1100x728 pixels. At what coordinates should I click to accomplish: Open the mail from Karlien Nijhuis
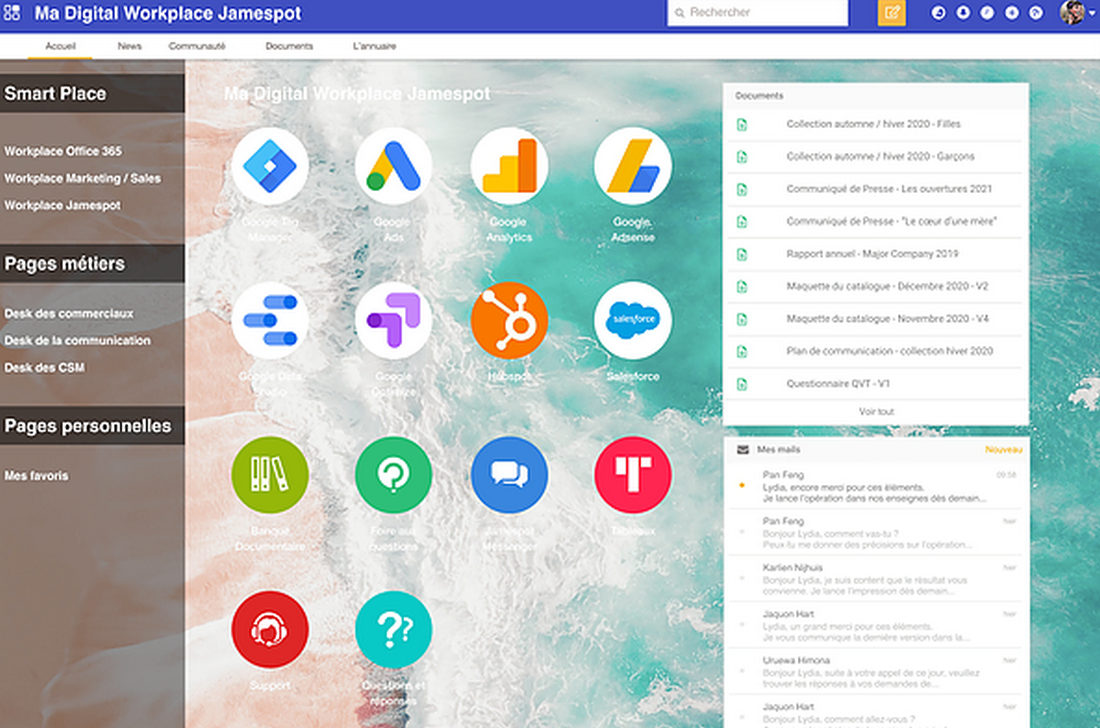[876, 579]
